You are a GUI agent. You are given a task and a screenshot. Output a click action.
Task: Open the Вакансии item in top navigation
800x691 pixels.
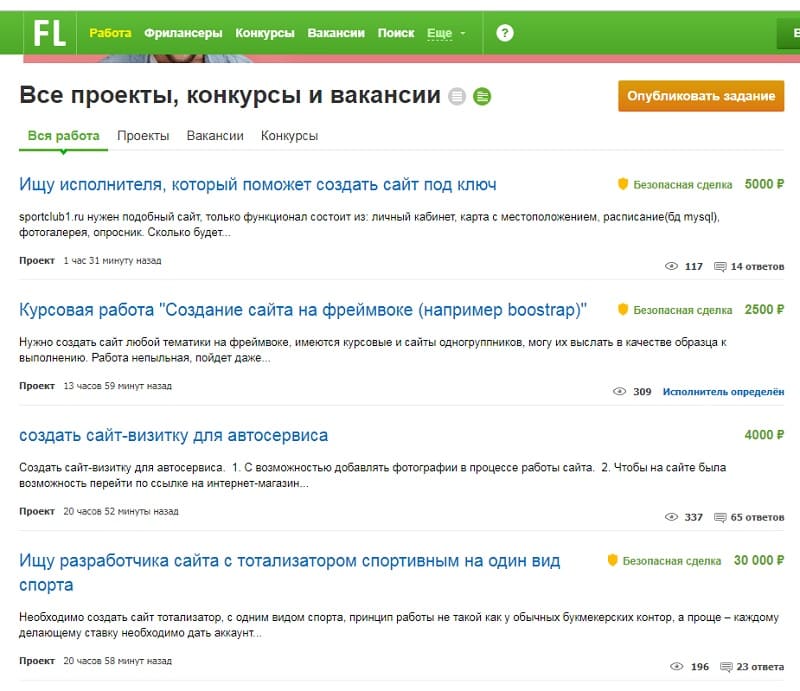336,33
